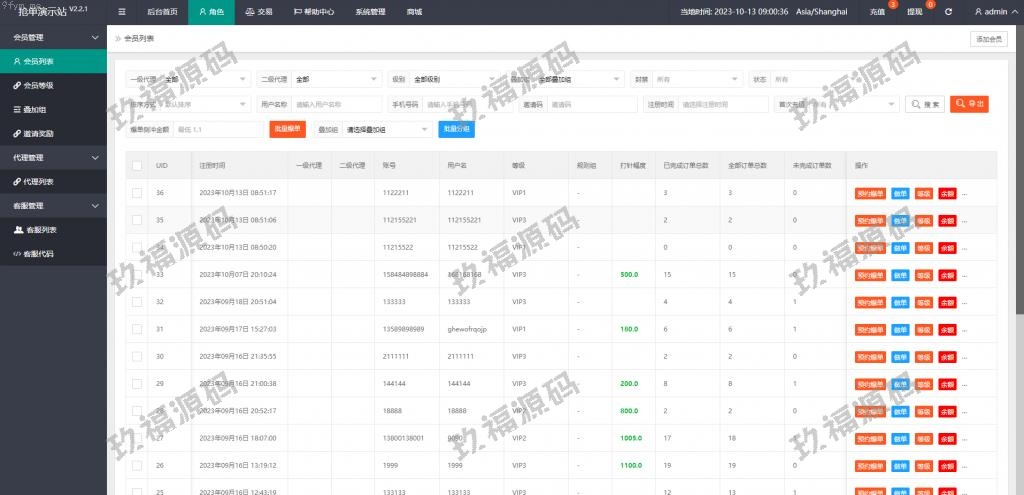Click the refresh icon in top bar
The image size is (1024, 495).
(x=948, y=12)
